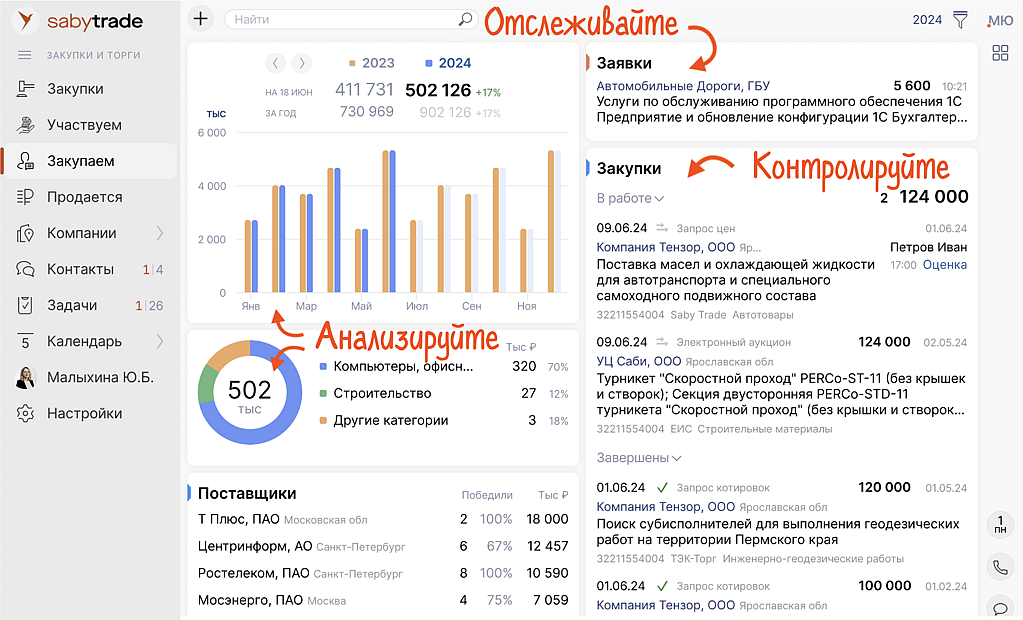
Task: Open the grid apps icon at right
Action: tap(1000, 53)
